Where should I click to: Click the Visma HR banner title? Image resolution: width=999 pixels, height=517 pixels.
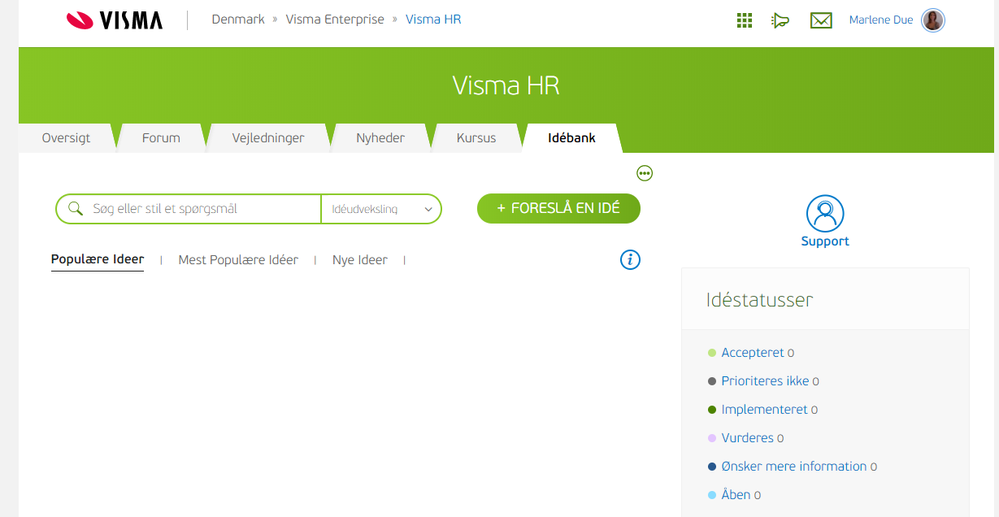[x=506, y=85]
